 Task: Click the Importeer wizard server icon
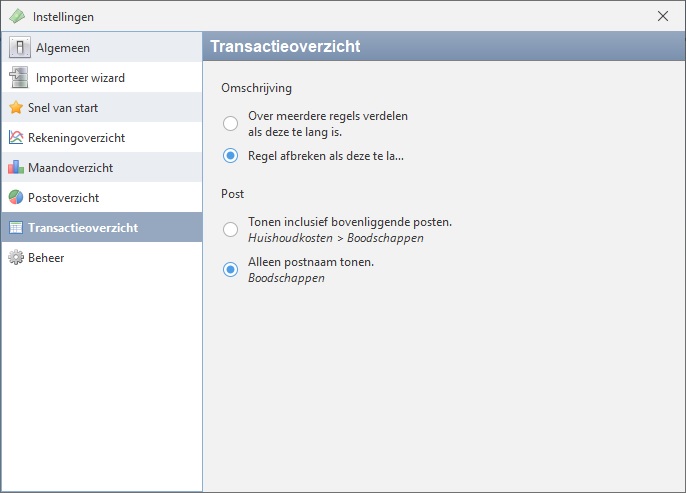19,77
